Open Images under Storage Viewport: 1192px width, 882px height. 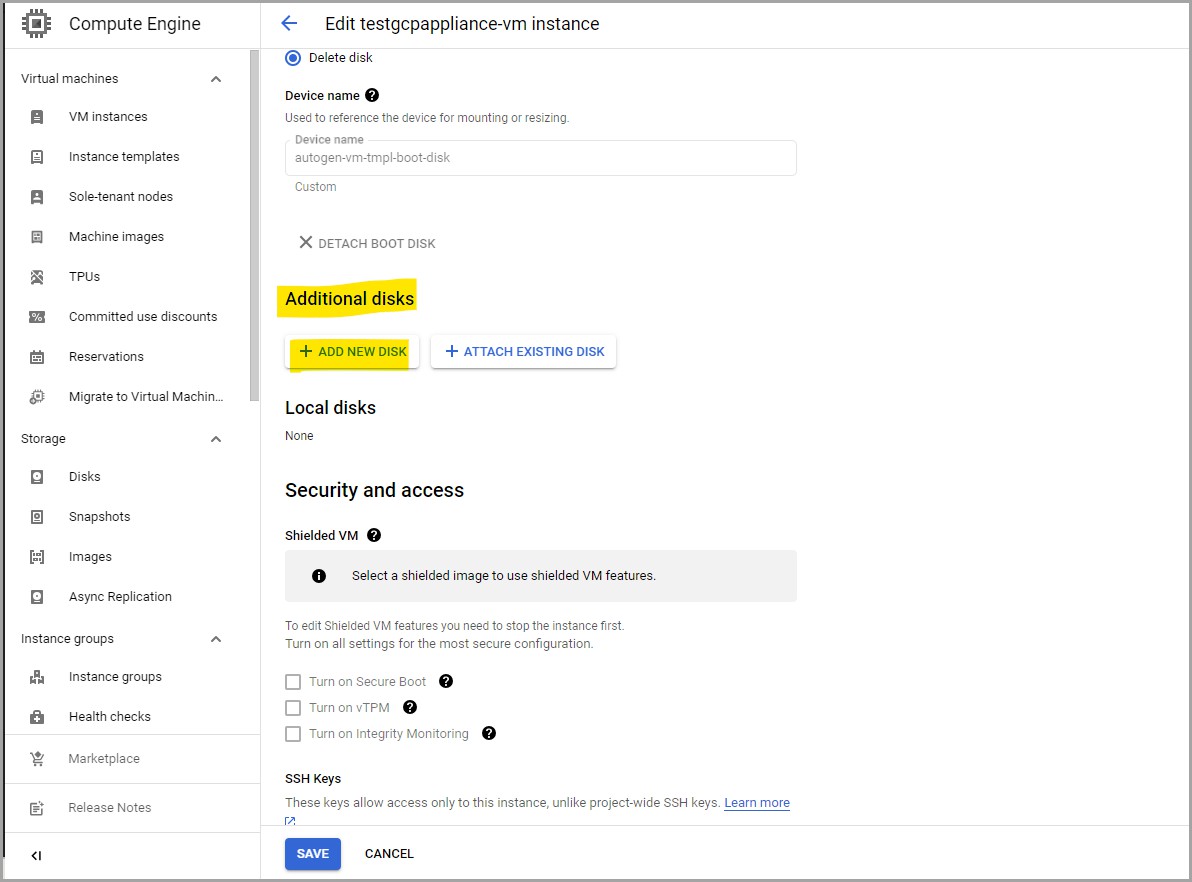[x=90, y=557]
